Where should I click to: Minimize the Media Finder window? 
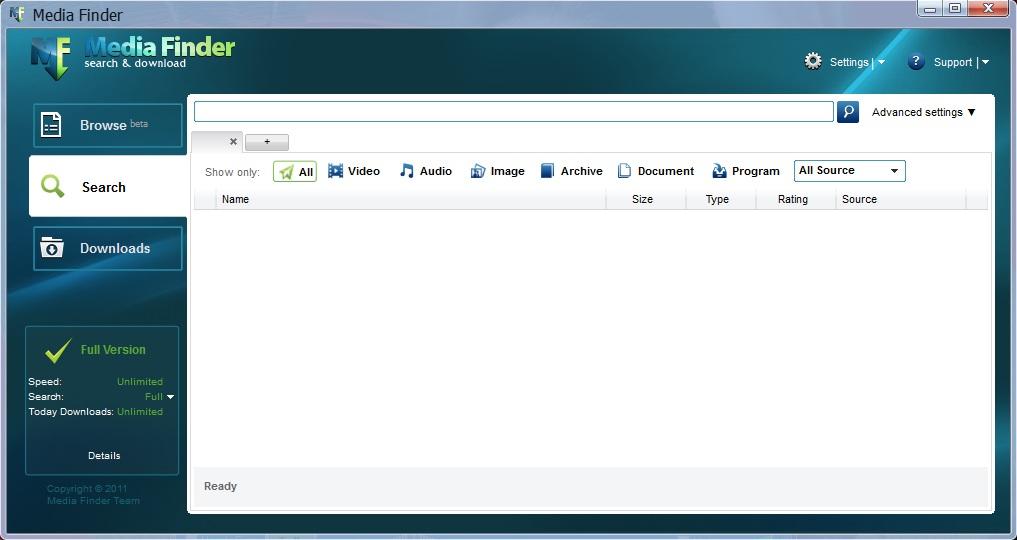[x=930, y=8]
